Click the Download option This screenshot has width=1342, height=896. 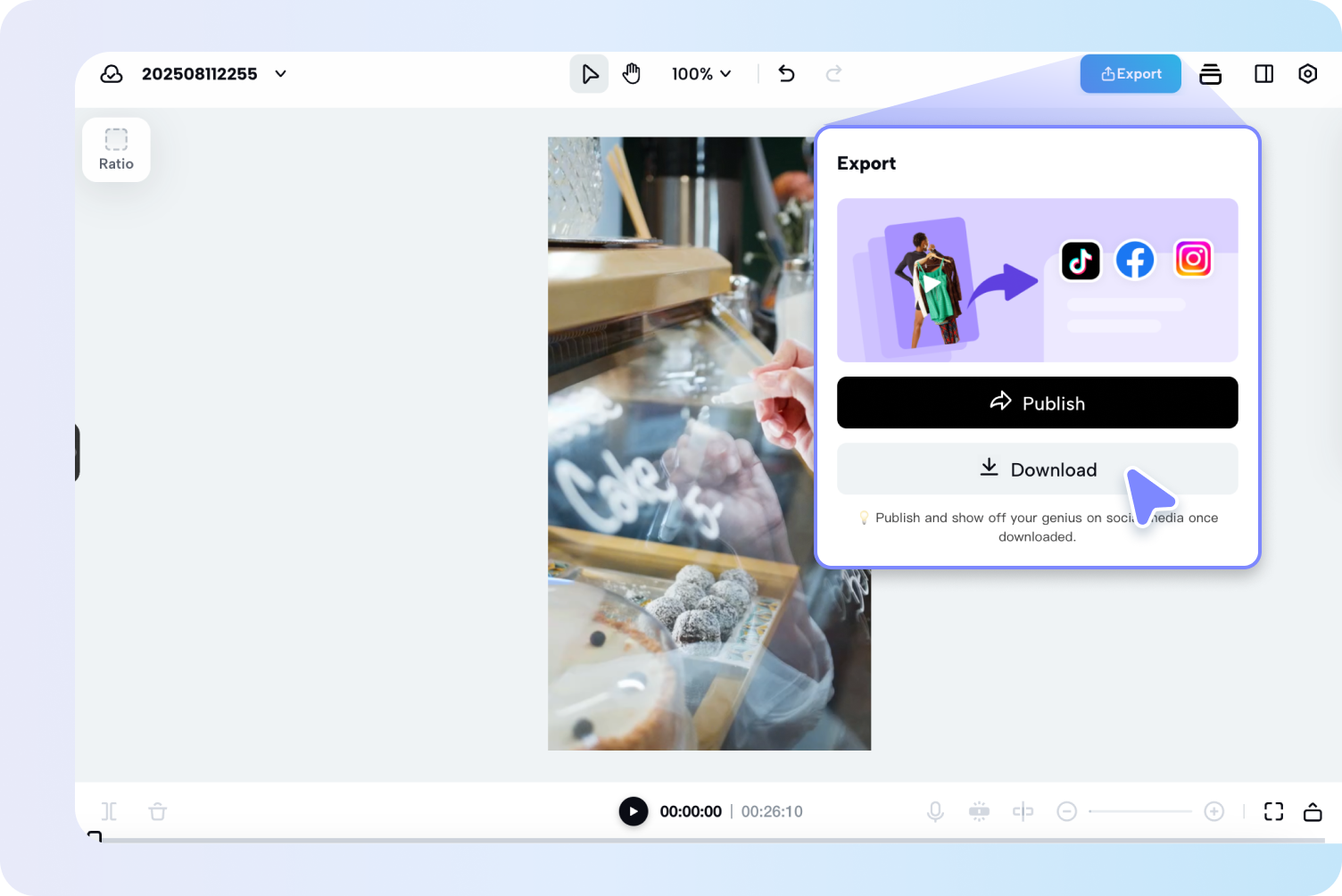click(x=1037, y=469)
